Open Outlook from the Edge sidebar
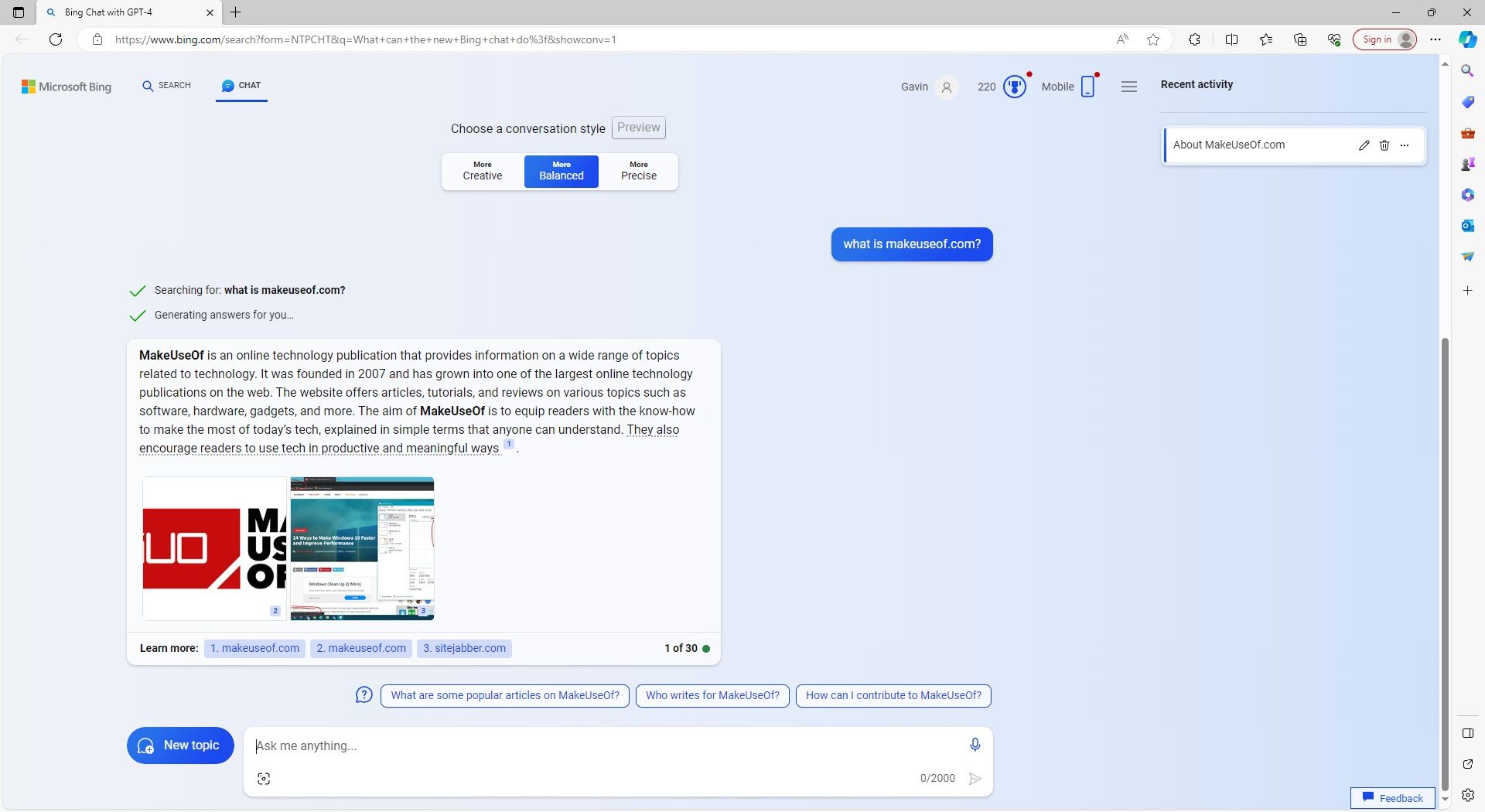1485x812 pixels. pos(1467,226)
